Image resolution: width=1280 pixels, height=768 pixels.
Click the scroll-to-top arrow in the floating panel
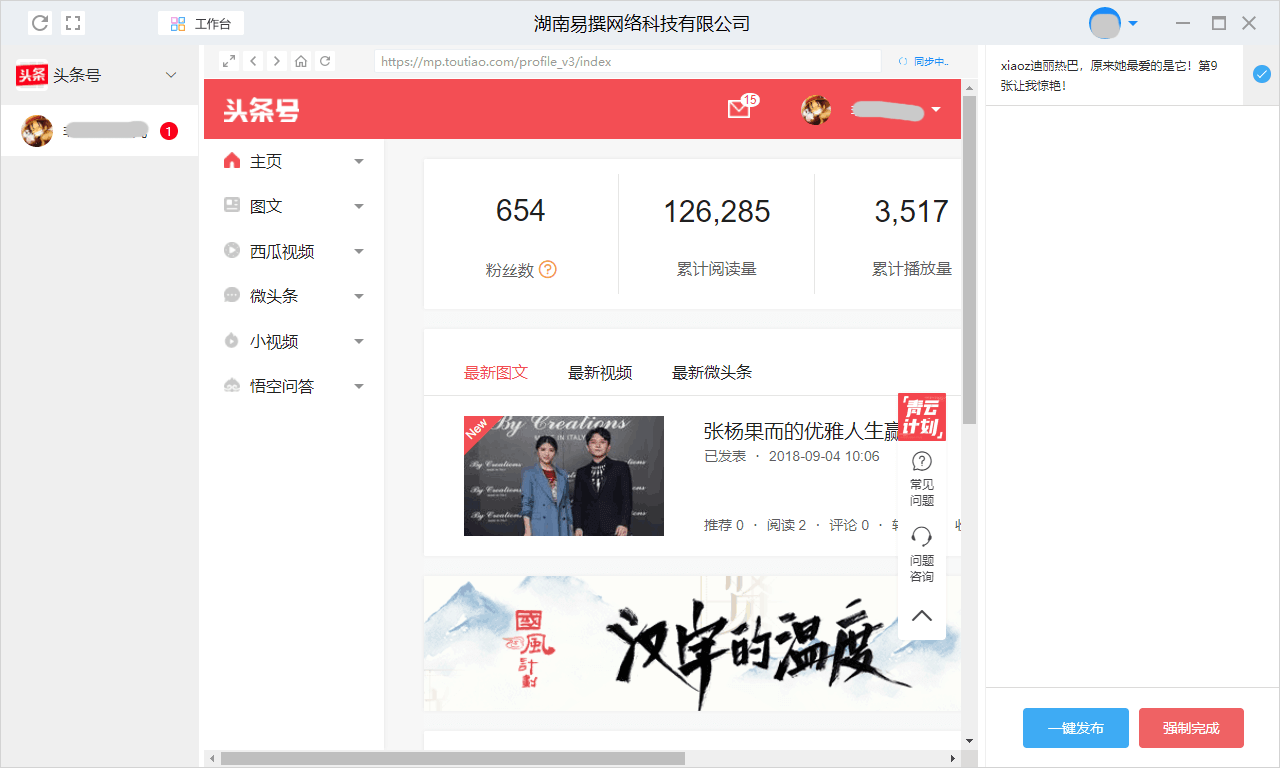(x=922, y=615)
